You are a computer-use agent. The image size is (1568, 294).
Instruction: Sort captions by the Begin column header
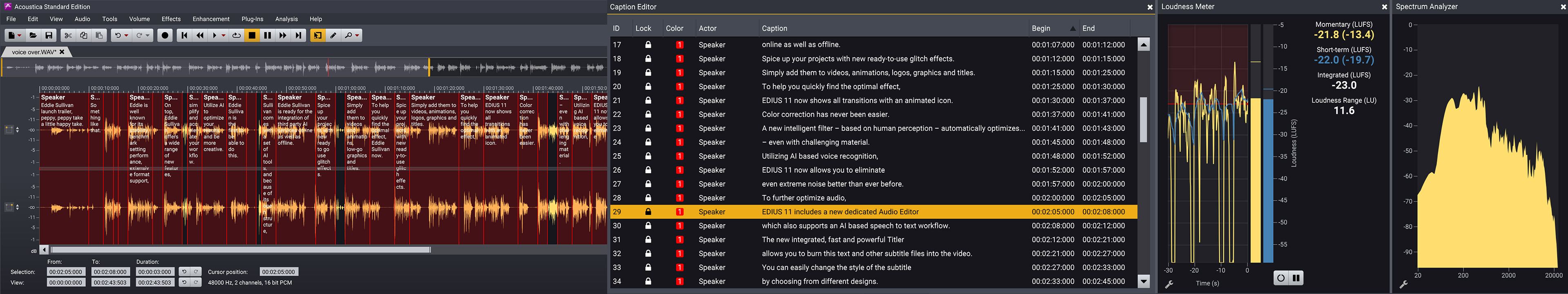(x=1040, y=29)
